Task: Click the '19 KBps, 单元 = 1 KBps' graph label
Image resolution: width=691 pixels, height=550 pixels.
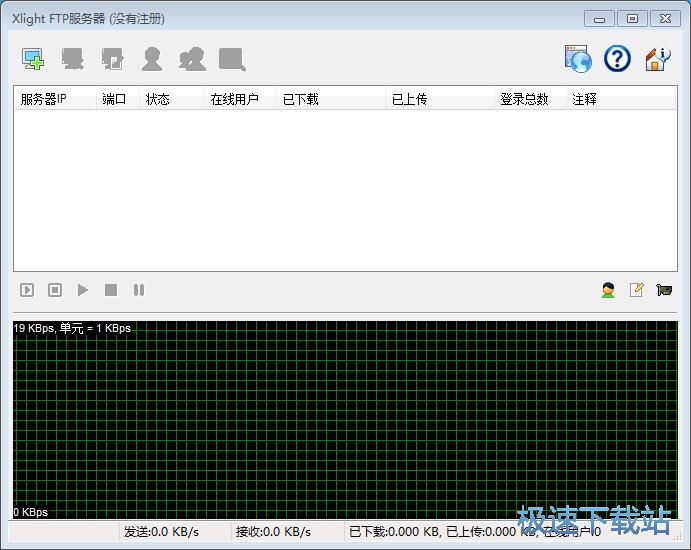Action: tap(72, 328)
